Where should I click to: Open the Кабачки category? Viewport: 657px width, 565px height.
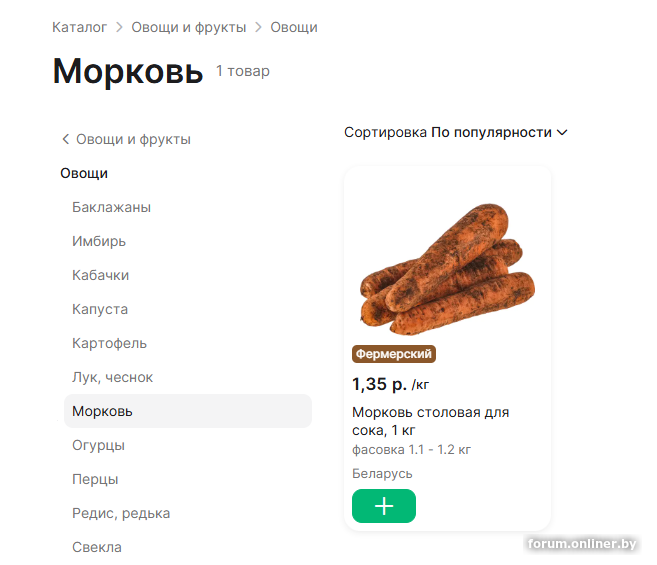[x=100, y=275]
